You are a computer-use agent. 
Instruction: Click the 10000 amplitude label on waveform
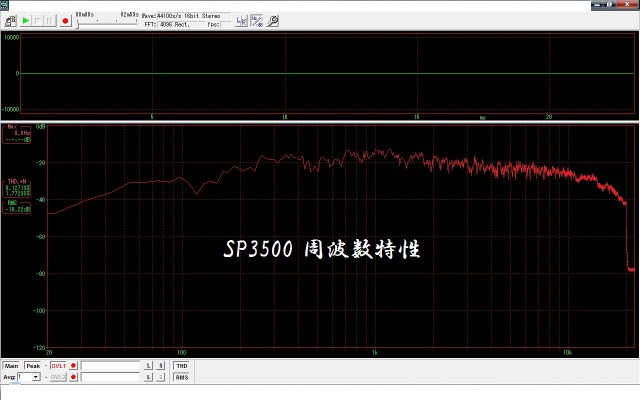click(11, 38)
